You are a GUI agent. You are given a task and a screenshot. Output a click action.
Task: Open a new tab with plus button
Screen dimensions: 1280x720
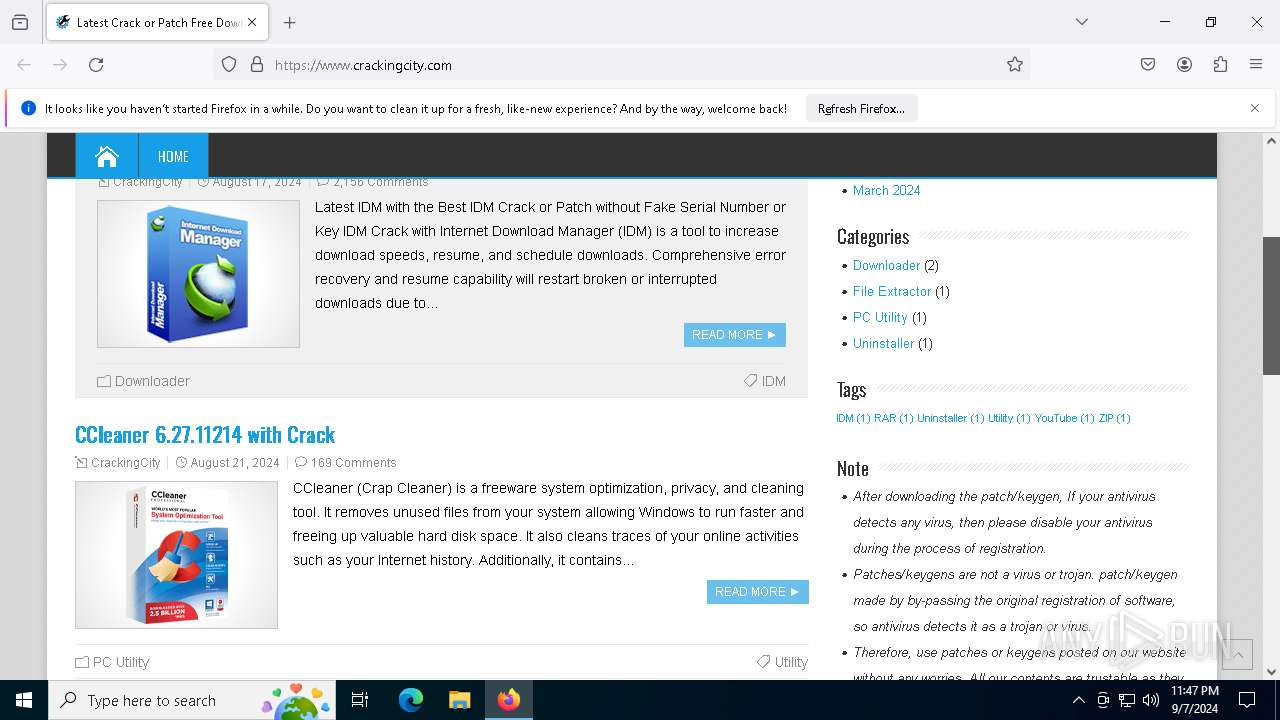(289, 22)
